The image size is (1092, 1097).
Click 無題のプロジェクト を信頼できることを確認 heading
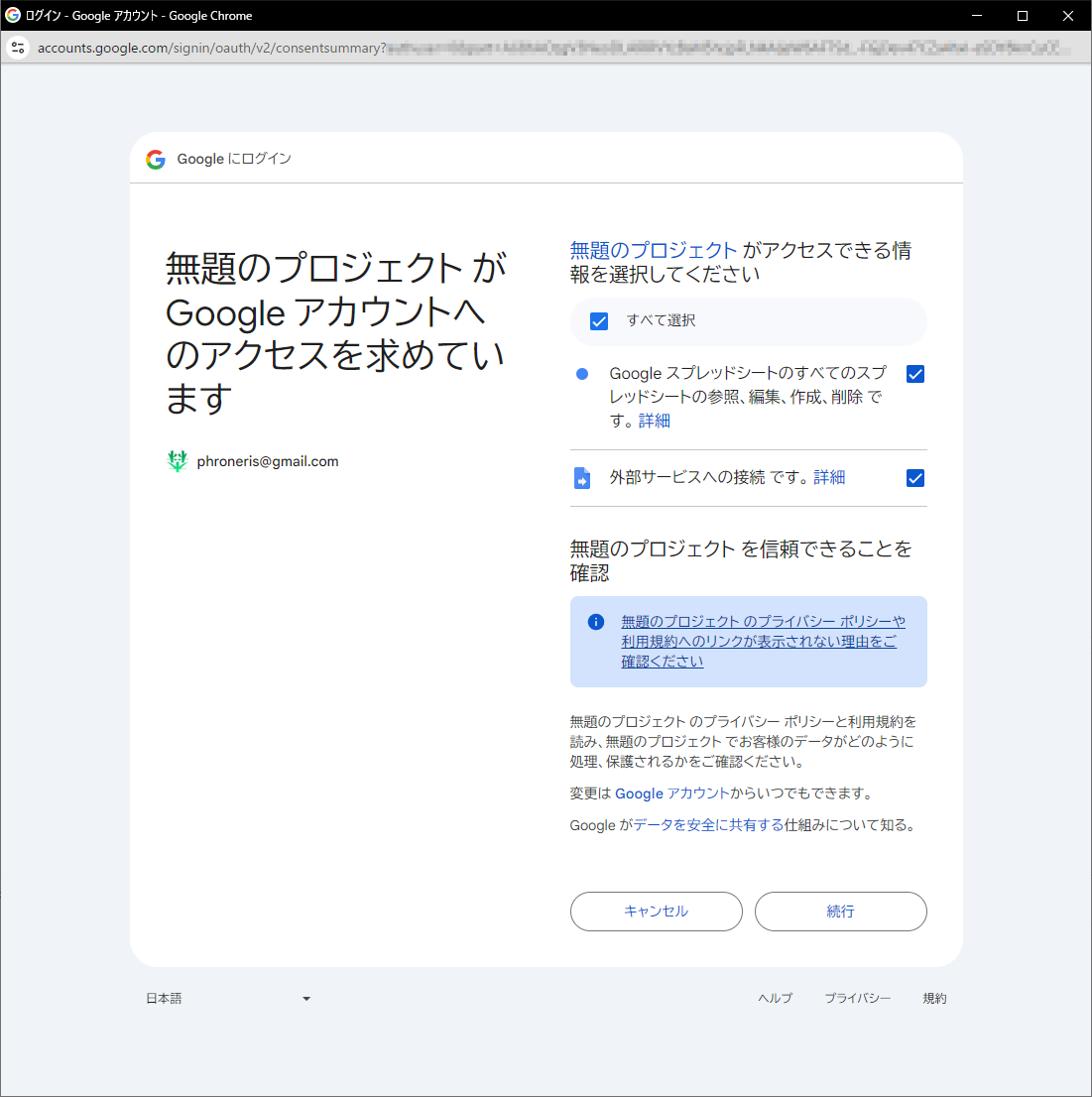[x=741, y=561]
